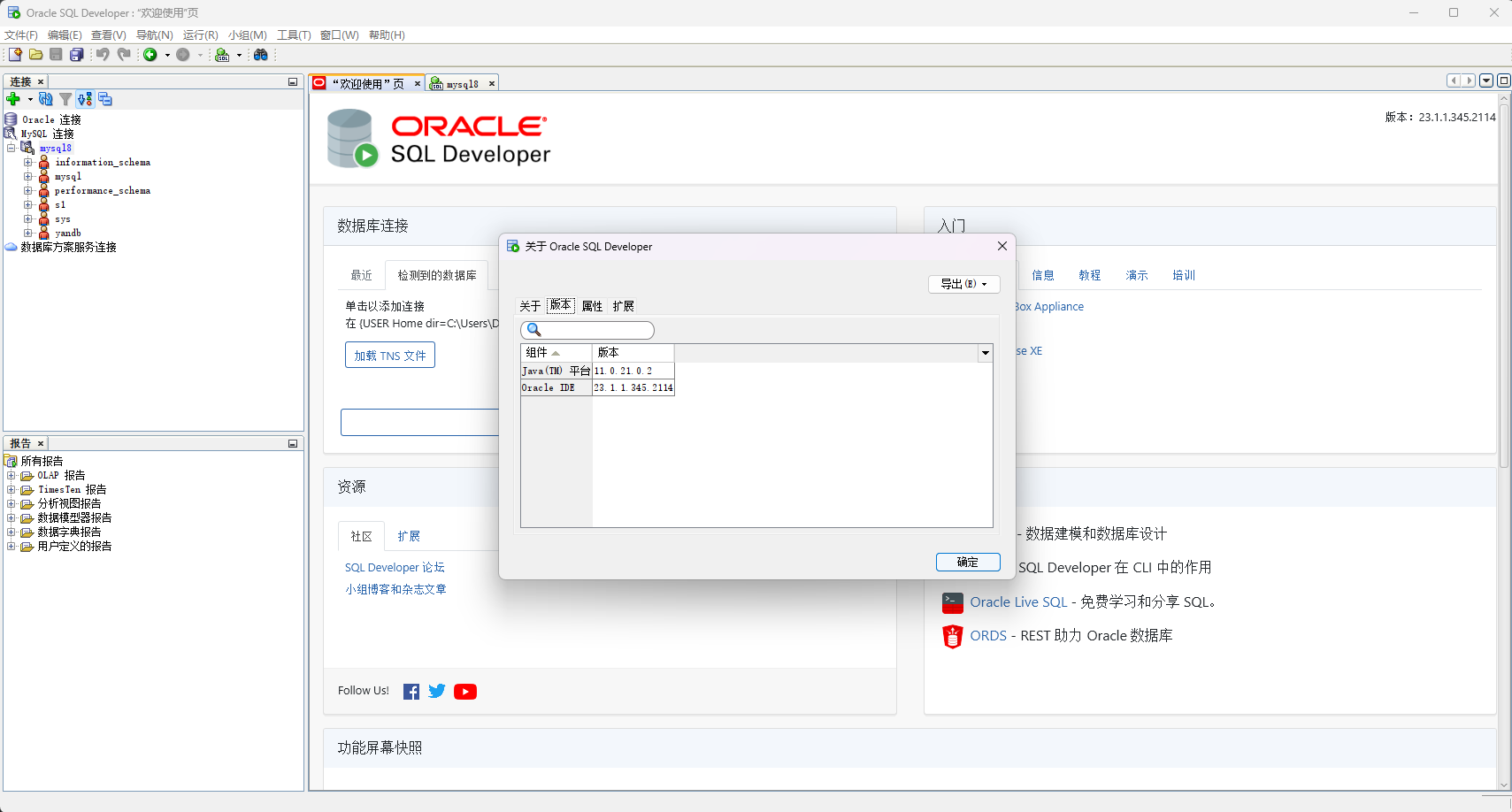1512x812 pixels.
Task: Switch to the mysql8 editor tab
Action: click(462, 83)
